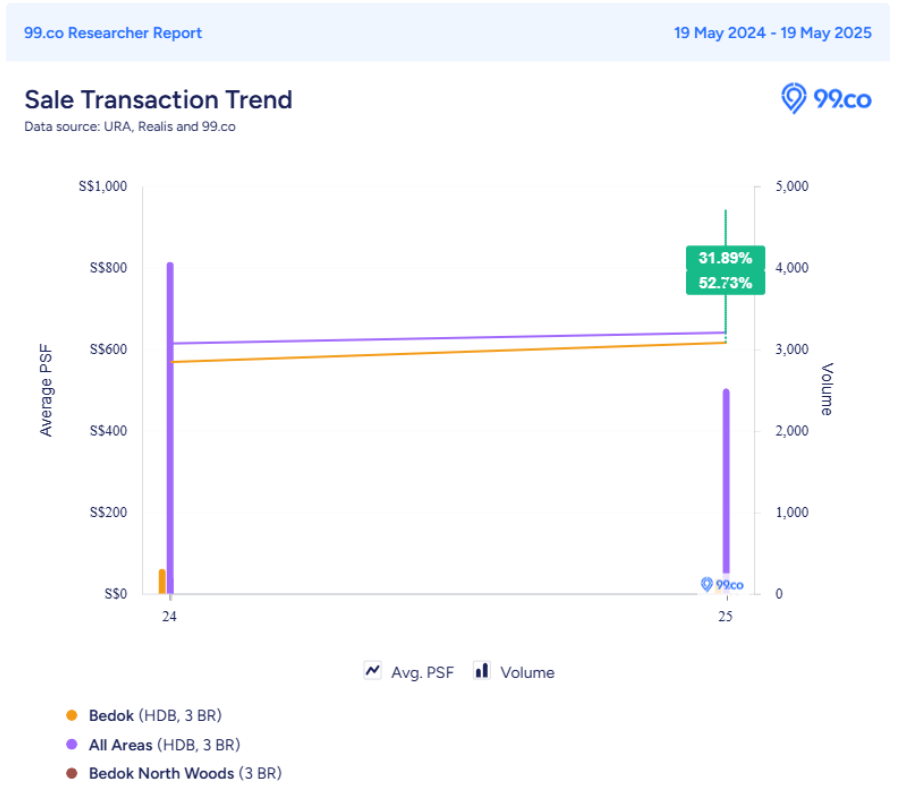The height and width of the screenshot is (792, 911).
Task: Click the Avg. PSF line chart legend icon
Action: 372,671
